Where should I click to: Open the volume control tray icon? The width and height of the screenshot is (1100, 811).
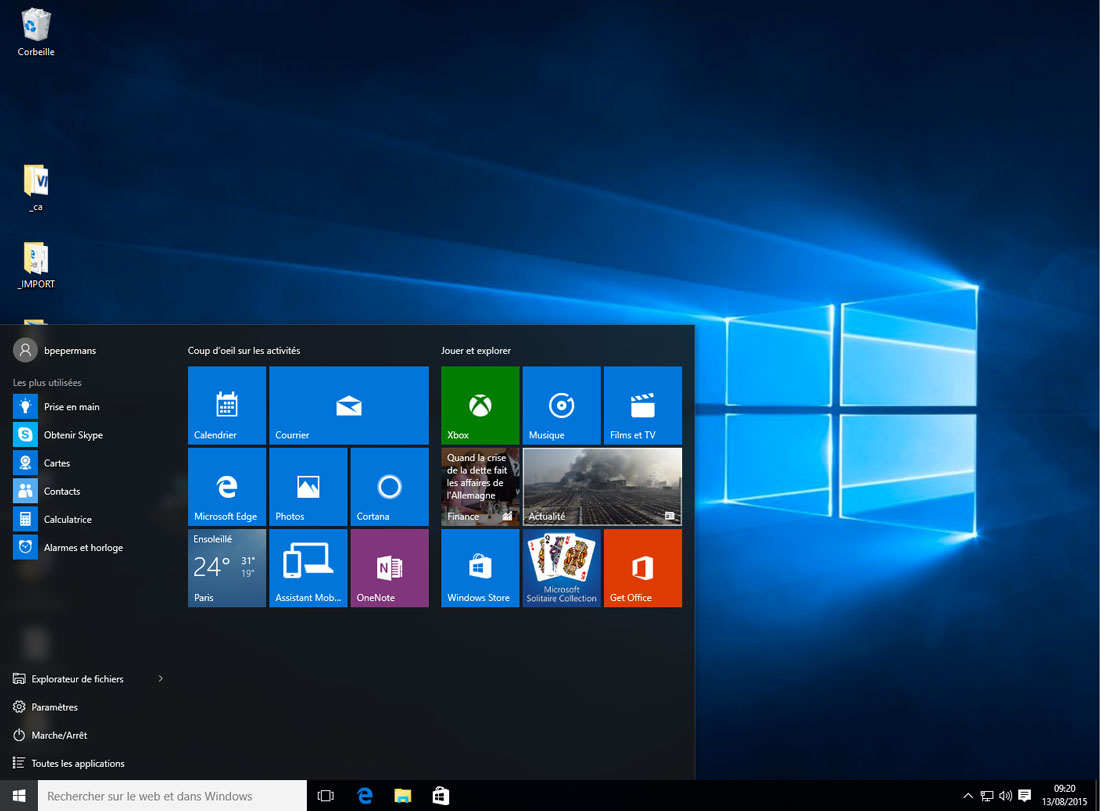click(1005, 796)
